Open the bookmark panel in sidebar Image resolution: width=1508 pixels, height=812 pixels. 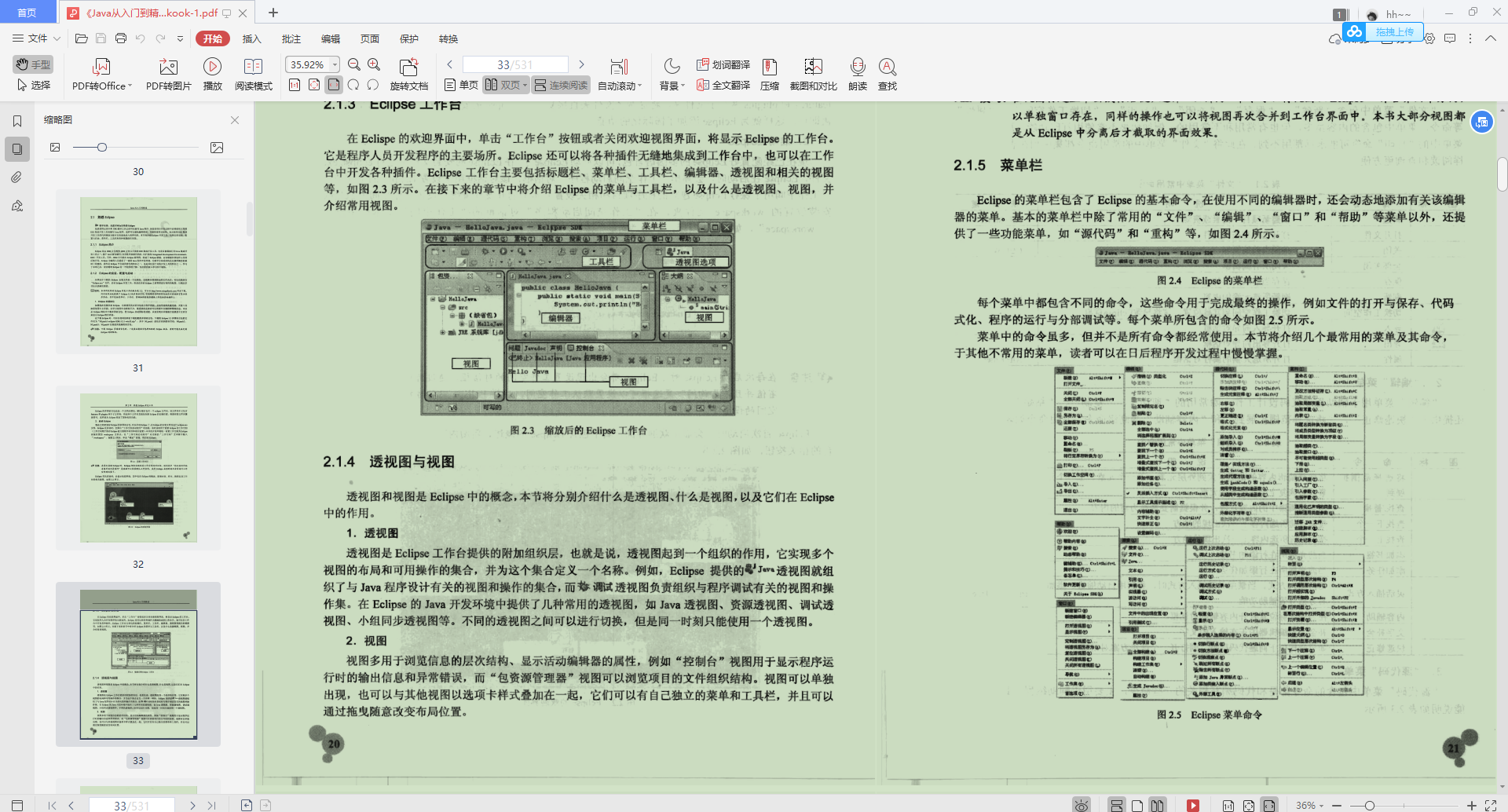coord(17,121)
